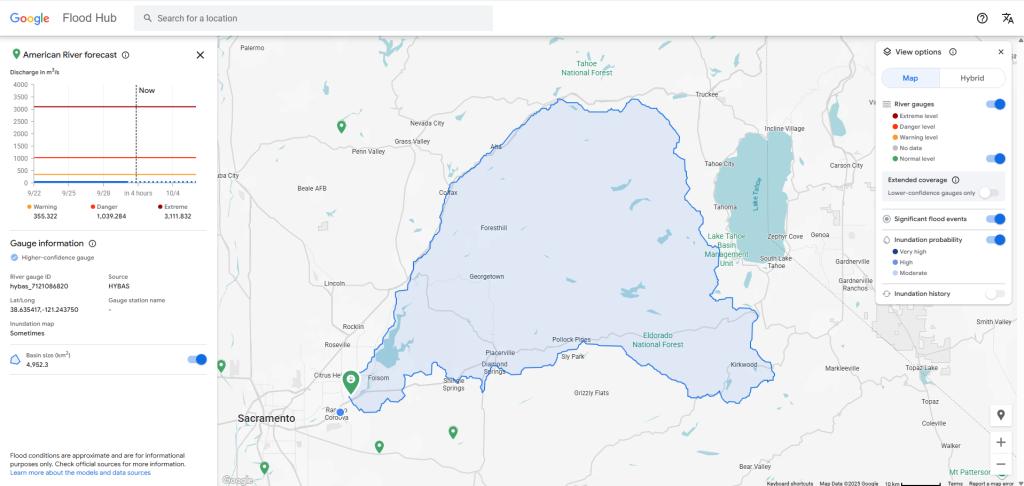Click info icon beside American River forecast
This screenshot has width=1024, height=486.
click(x=125, y=56)
